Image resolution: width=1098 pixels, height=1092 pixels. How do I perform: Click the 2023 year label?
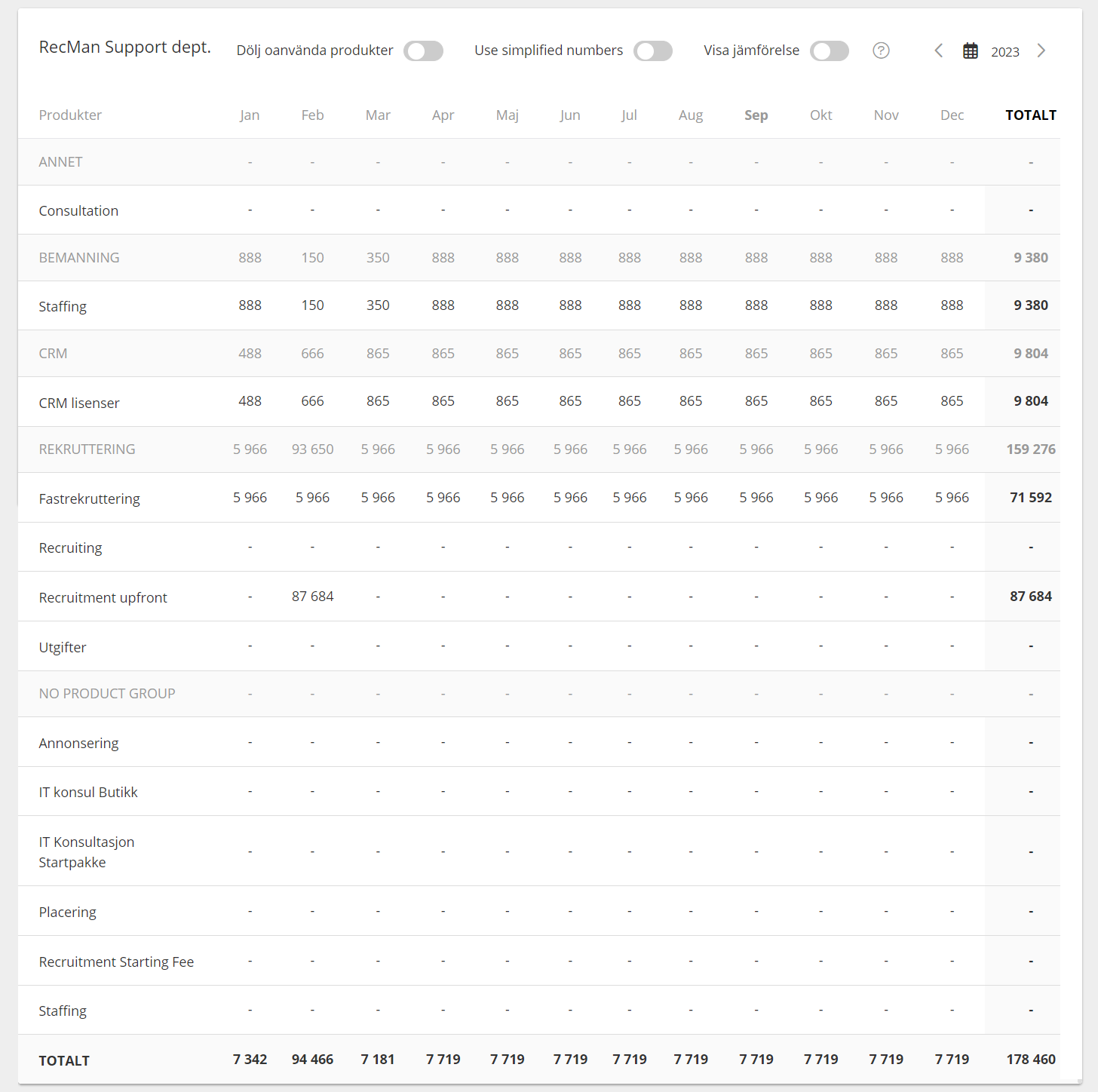(x=1004, y=51)
